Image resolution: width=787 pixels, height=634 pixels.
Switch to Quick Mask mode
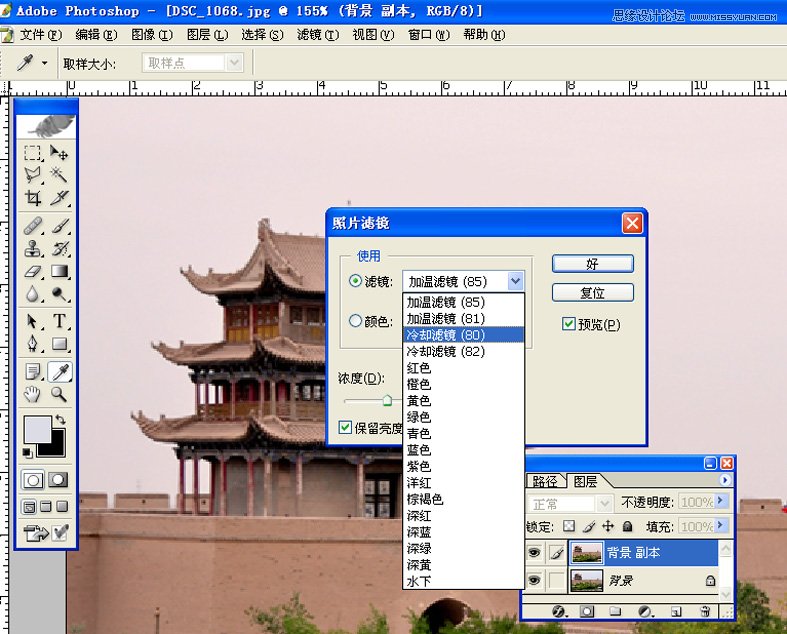pos(58,480)
